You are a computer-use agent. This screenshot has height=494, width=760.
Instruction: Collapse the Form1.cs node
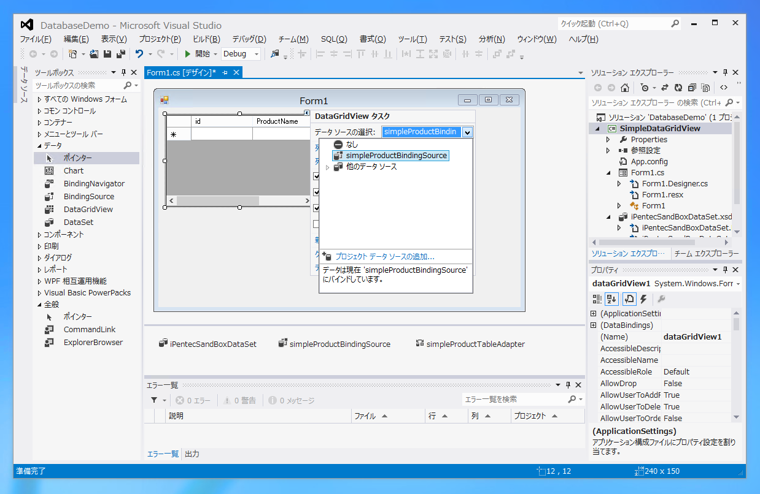pos(609,173)
